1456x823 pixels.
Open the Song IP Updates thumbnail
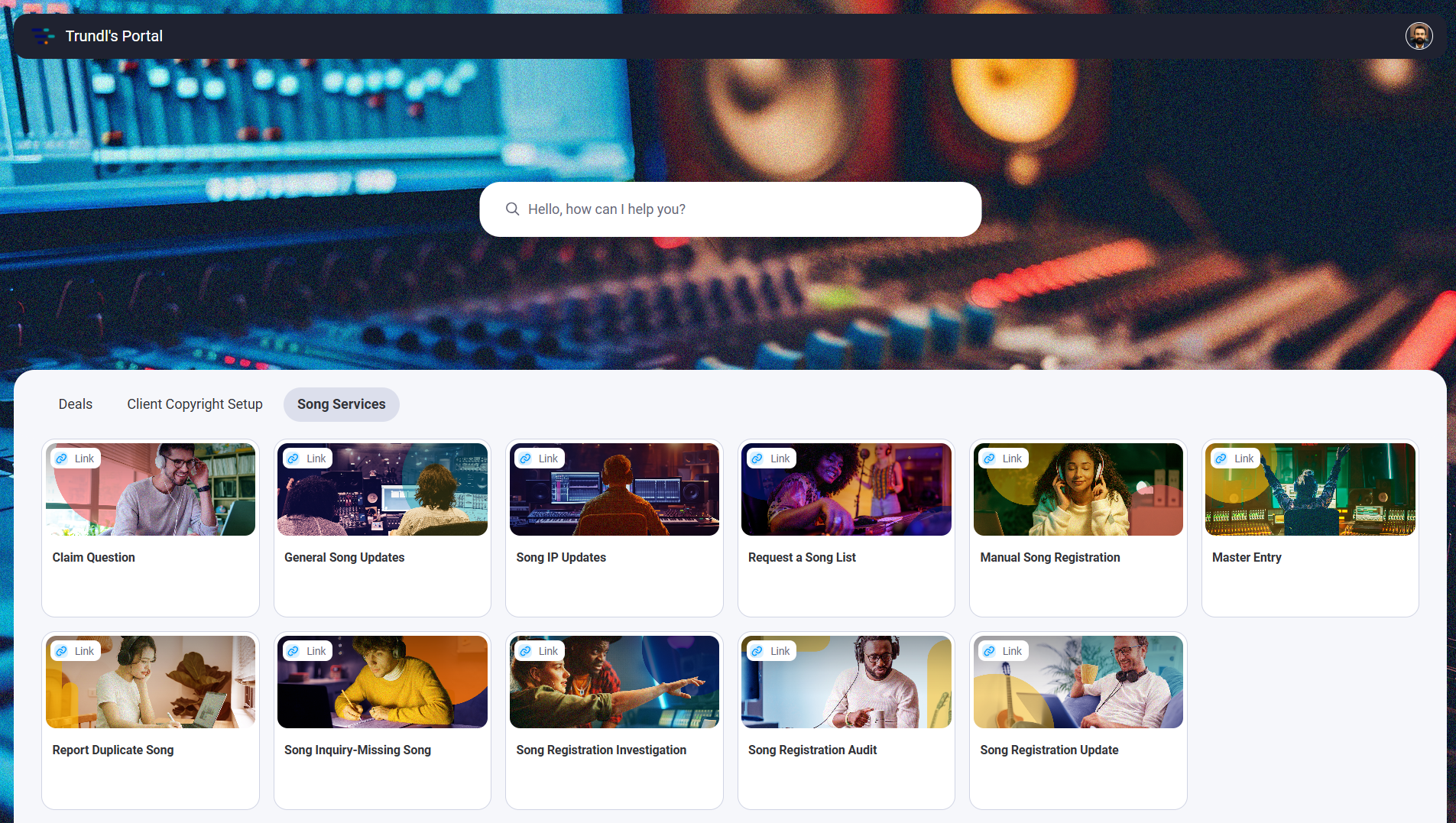point(615,489)
